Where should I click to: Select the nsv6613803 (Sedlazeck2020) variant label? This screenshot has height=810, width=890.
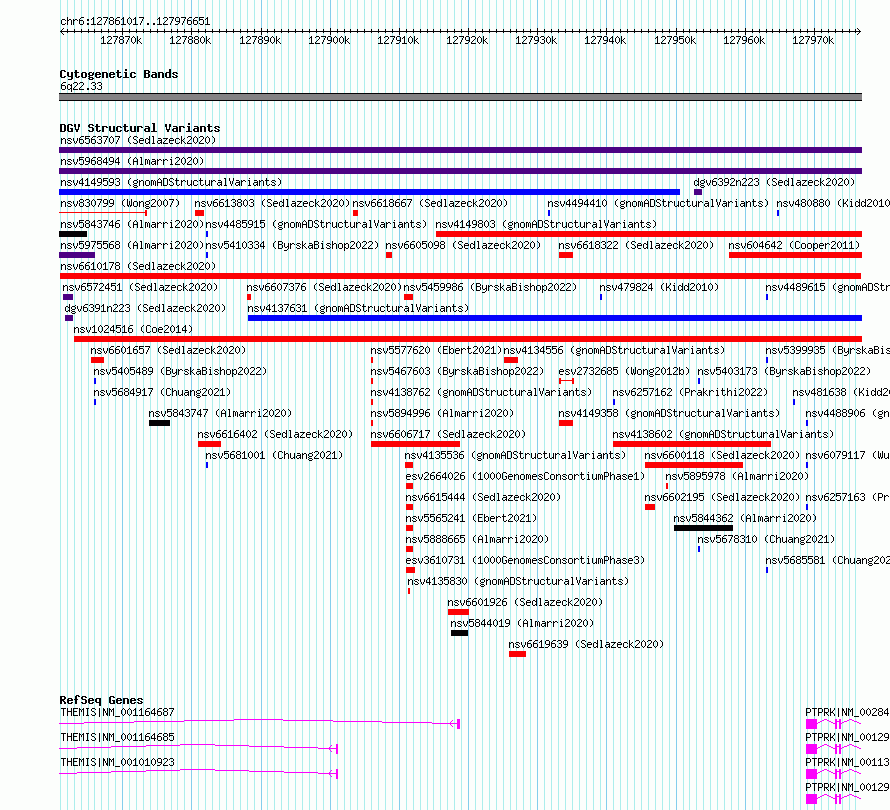click(272, 203)
